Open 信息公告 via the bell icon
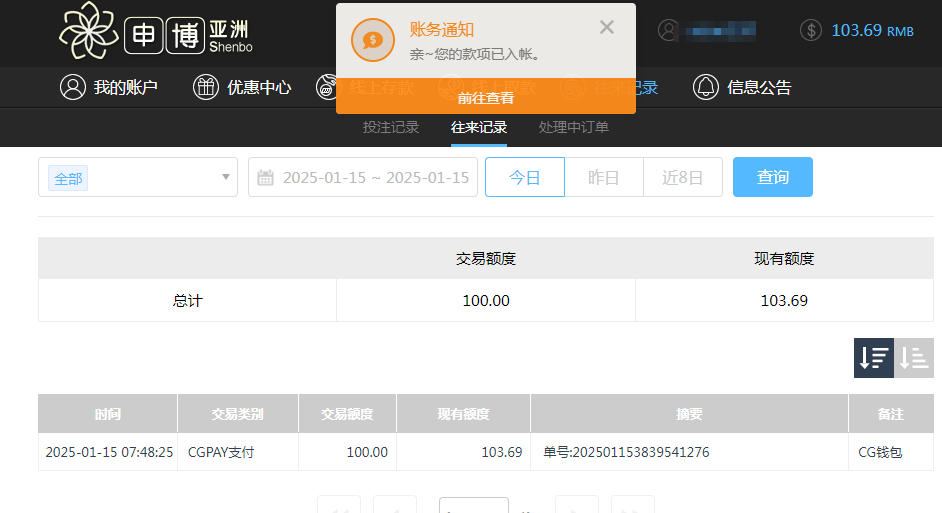Image resolution: width=942 pixels, height=513 pixels. pos(706,87)
